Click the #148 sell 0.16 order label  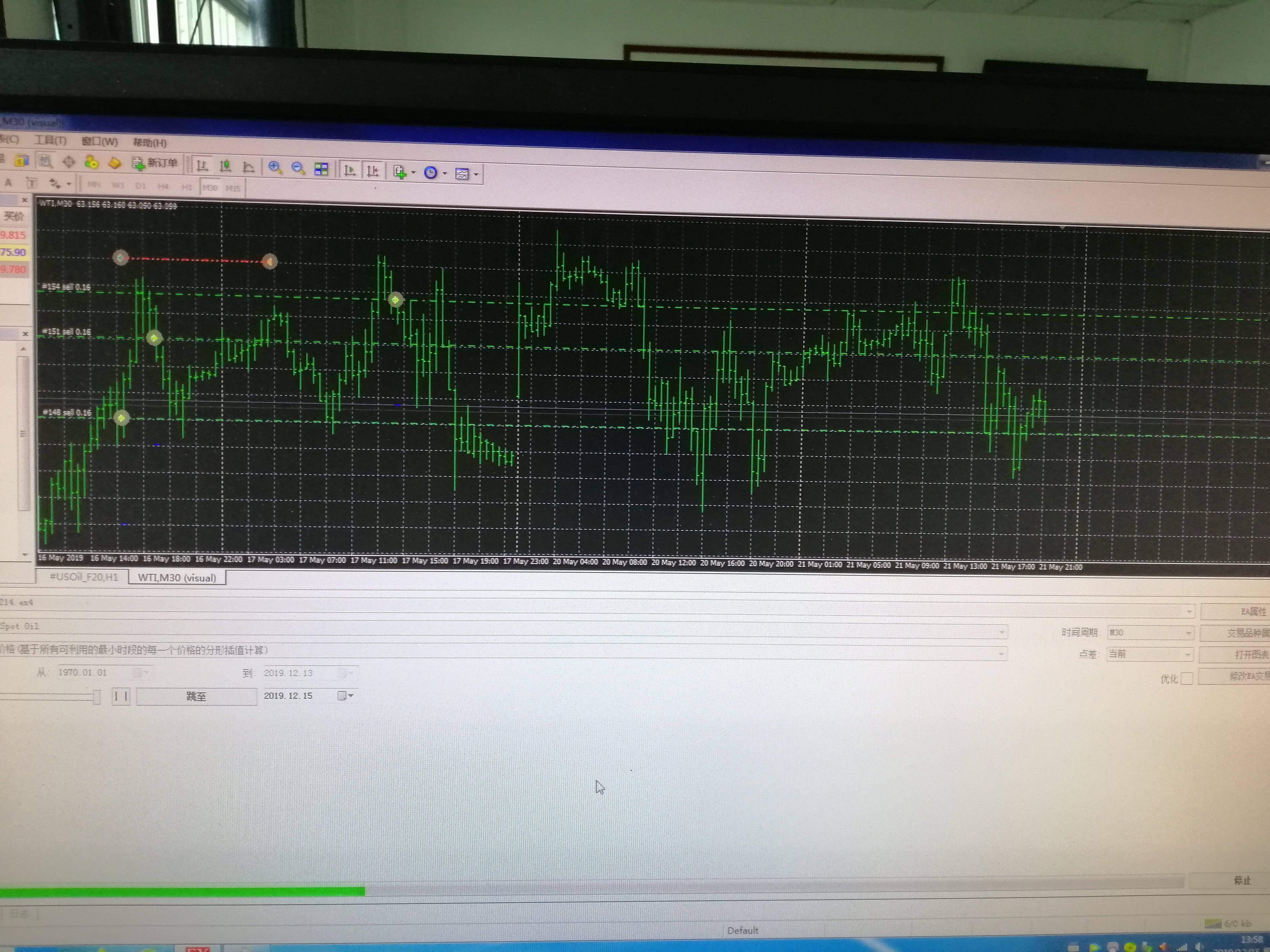pyautogui.click(x=67, y=413)
